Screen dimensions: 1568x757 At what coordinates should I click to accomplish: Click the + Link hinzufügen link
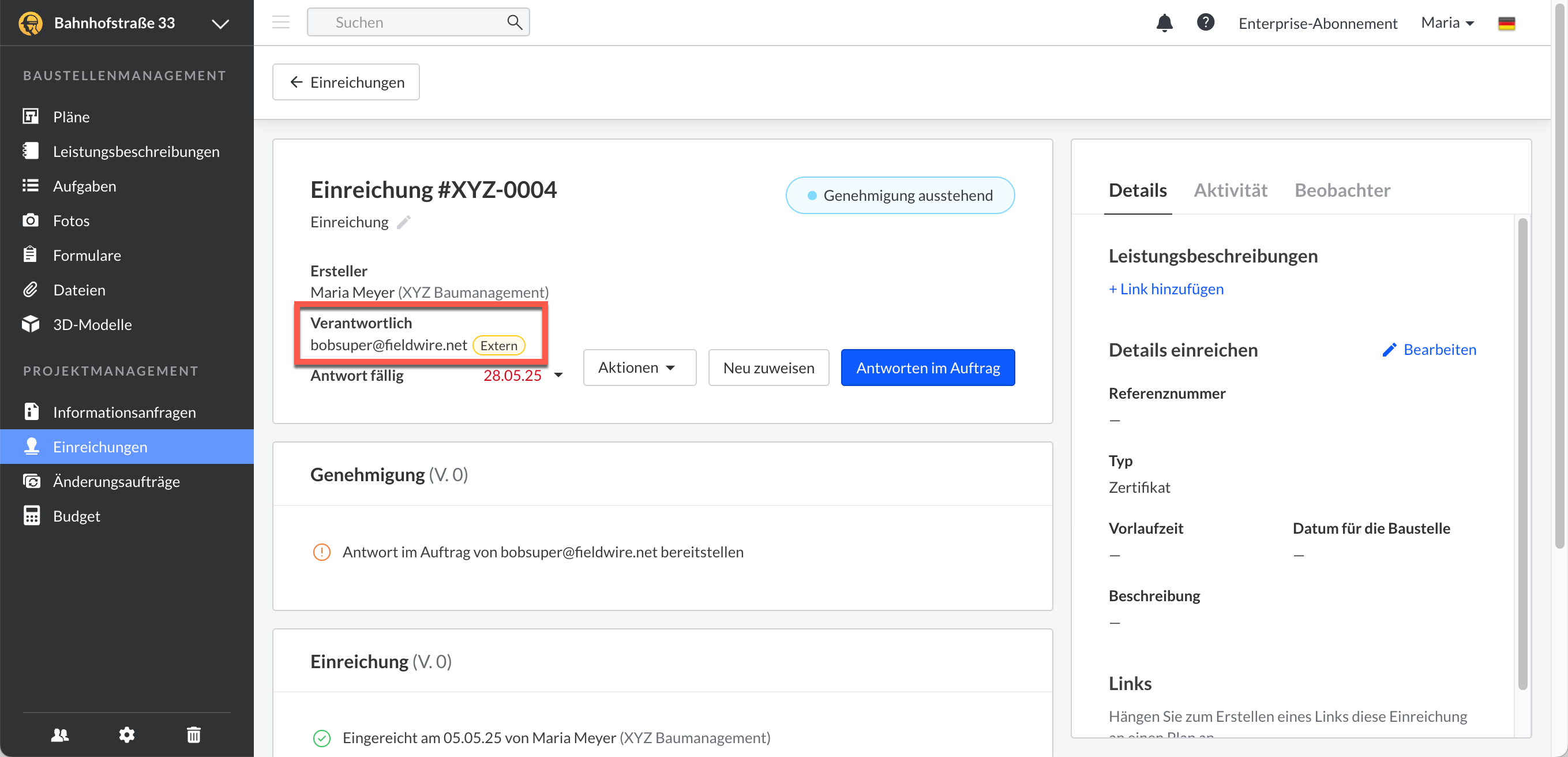point(1166,288)
